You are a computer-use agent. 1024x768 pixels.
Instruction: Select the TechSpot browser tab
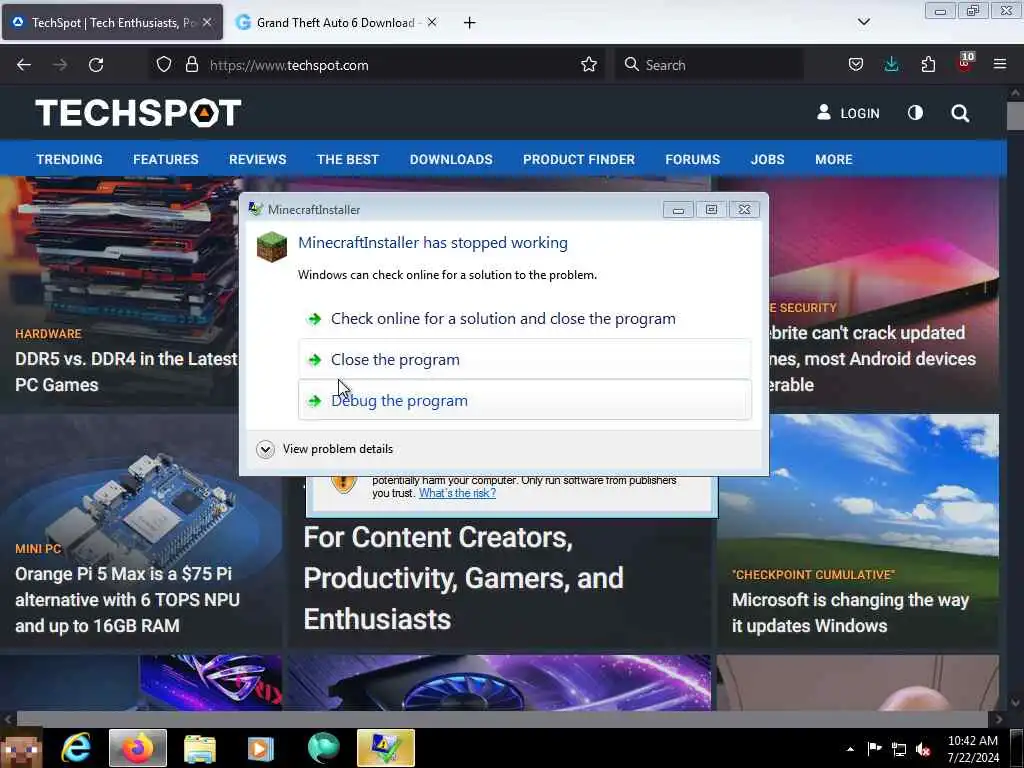tap(112, 23)
